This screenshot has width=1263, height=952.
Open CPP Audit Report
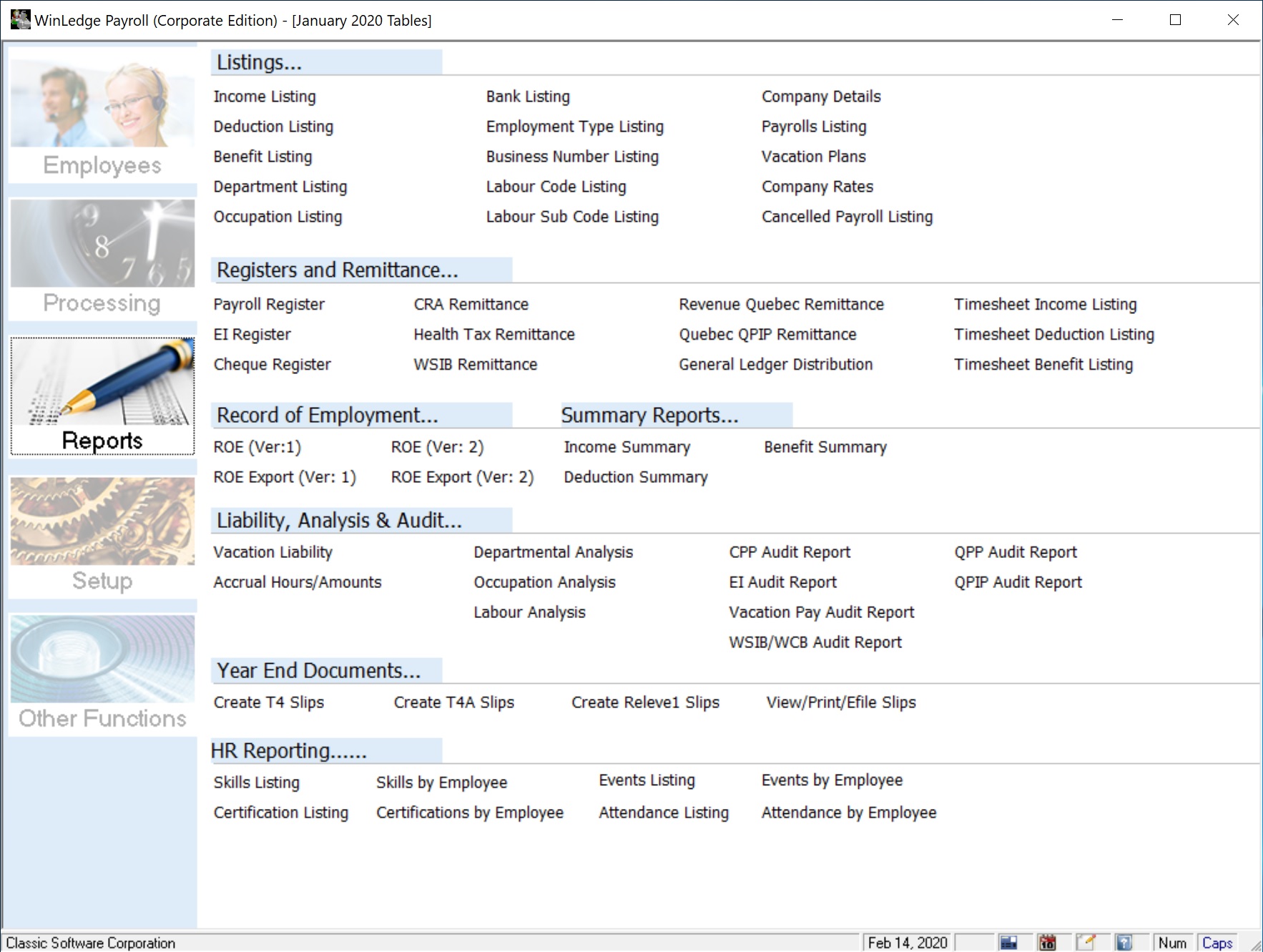tap(790, 552)
